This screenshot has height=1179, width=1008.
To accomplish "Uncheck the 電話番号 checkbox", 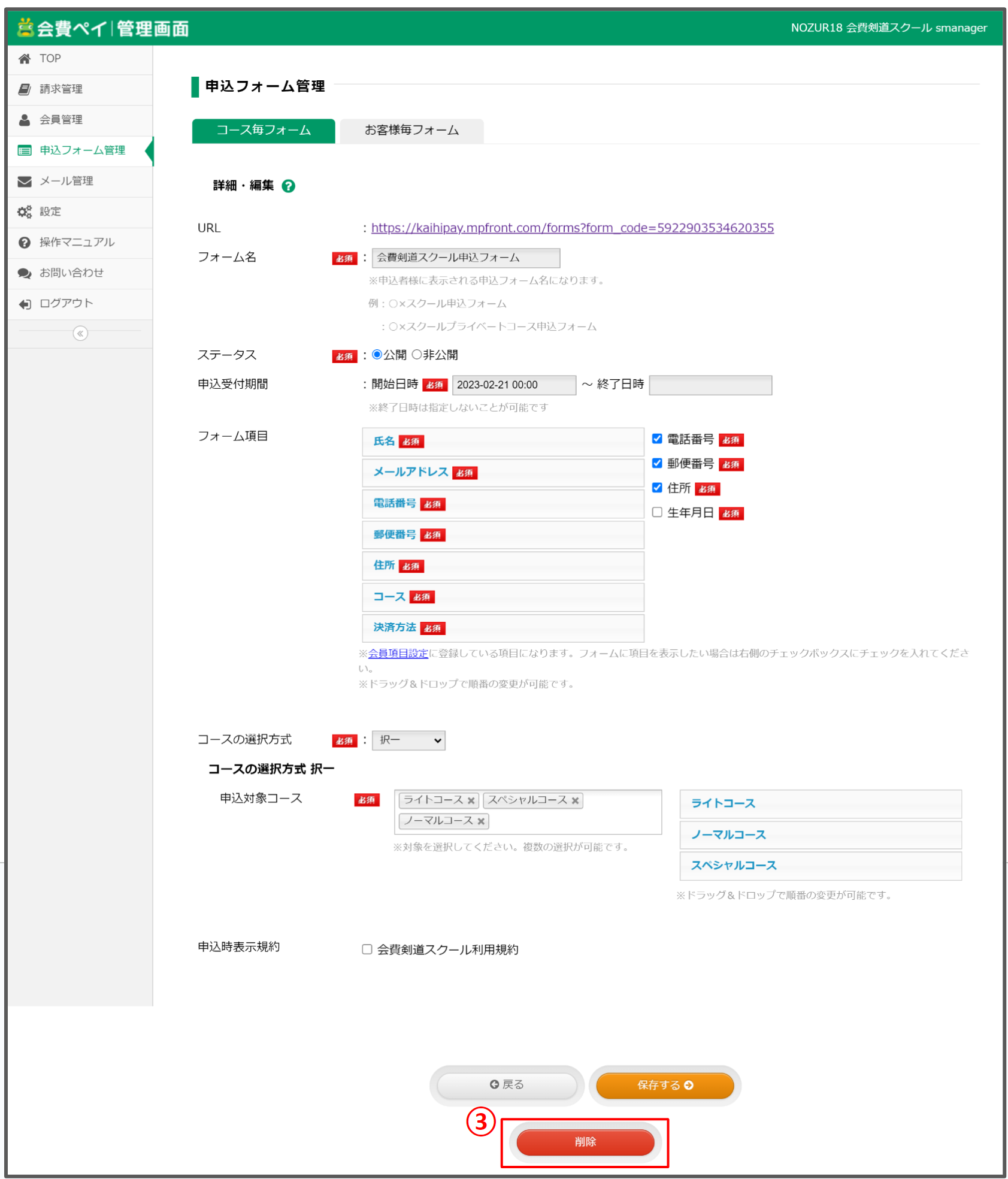I will click(x=657, y=439).
